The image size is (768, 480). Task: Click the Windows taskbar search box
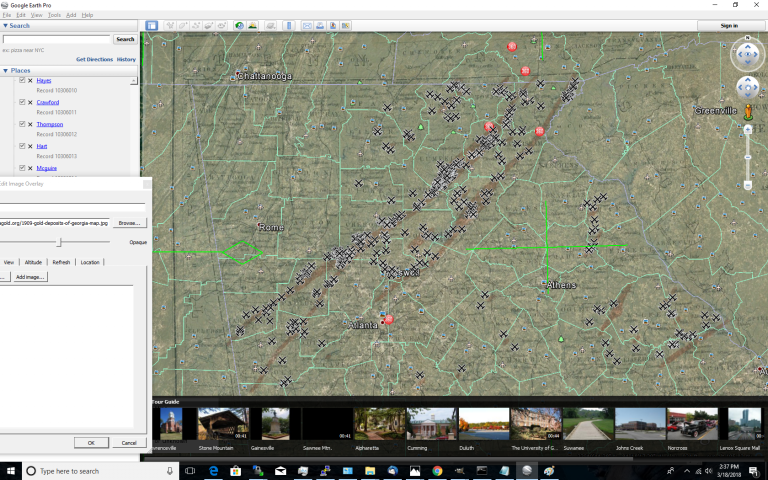point(99,471)
